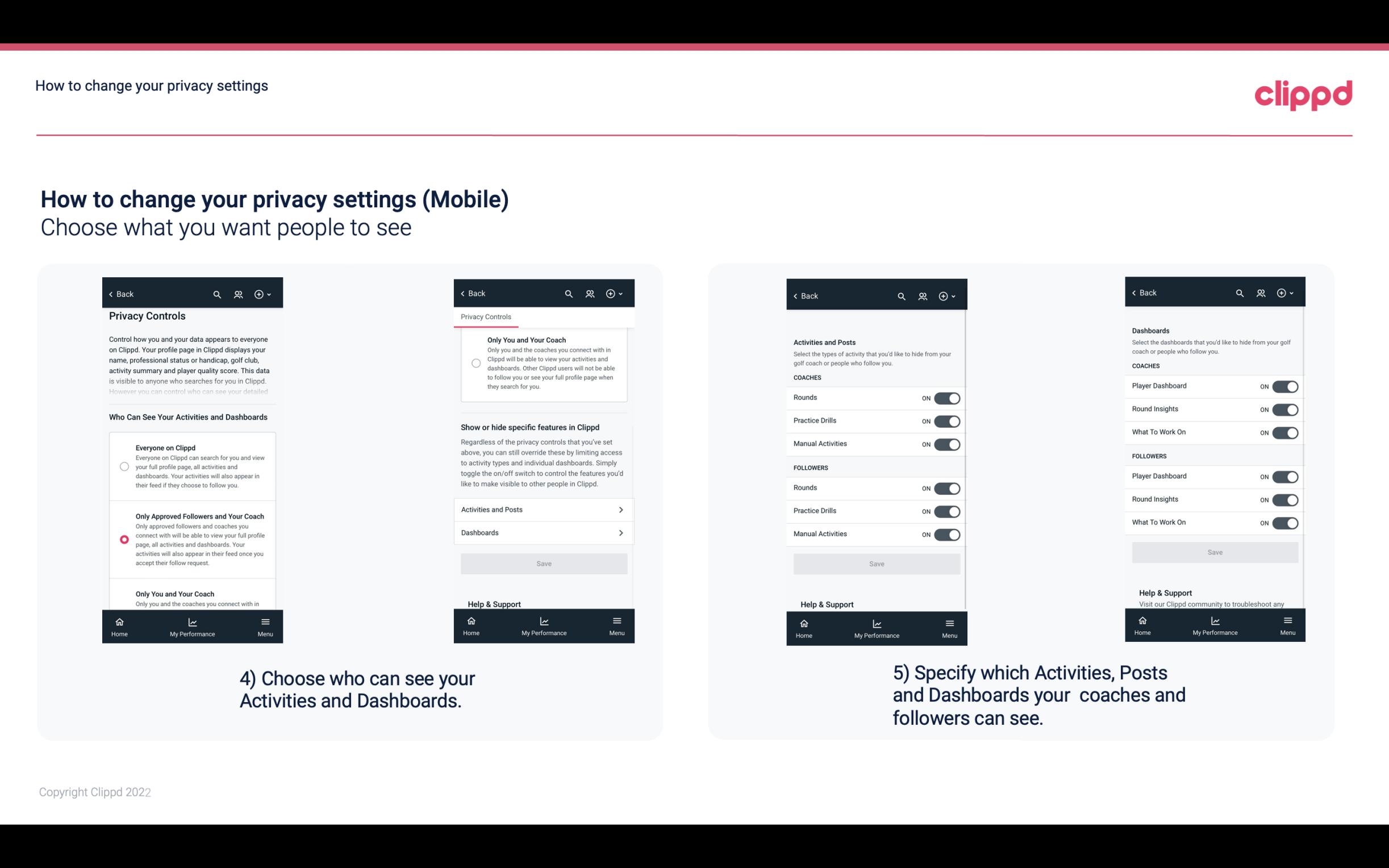1389x868 pixels.
Task: Tap the Search icon in top navigation bar
Action: tap(217, 293)
